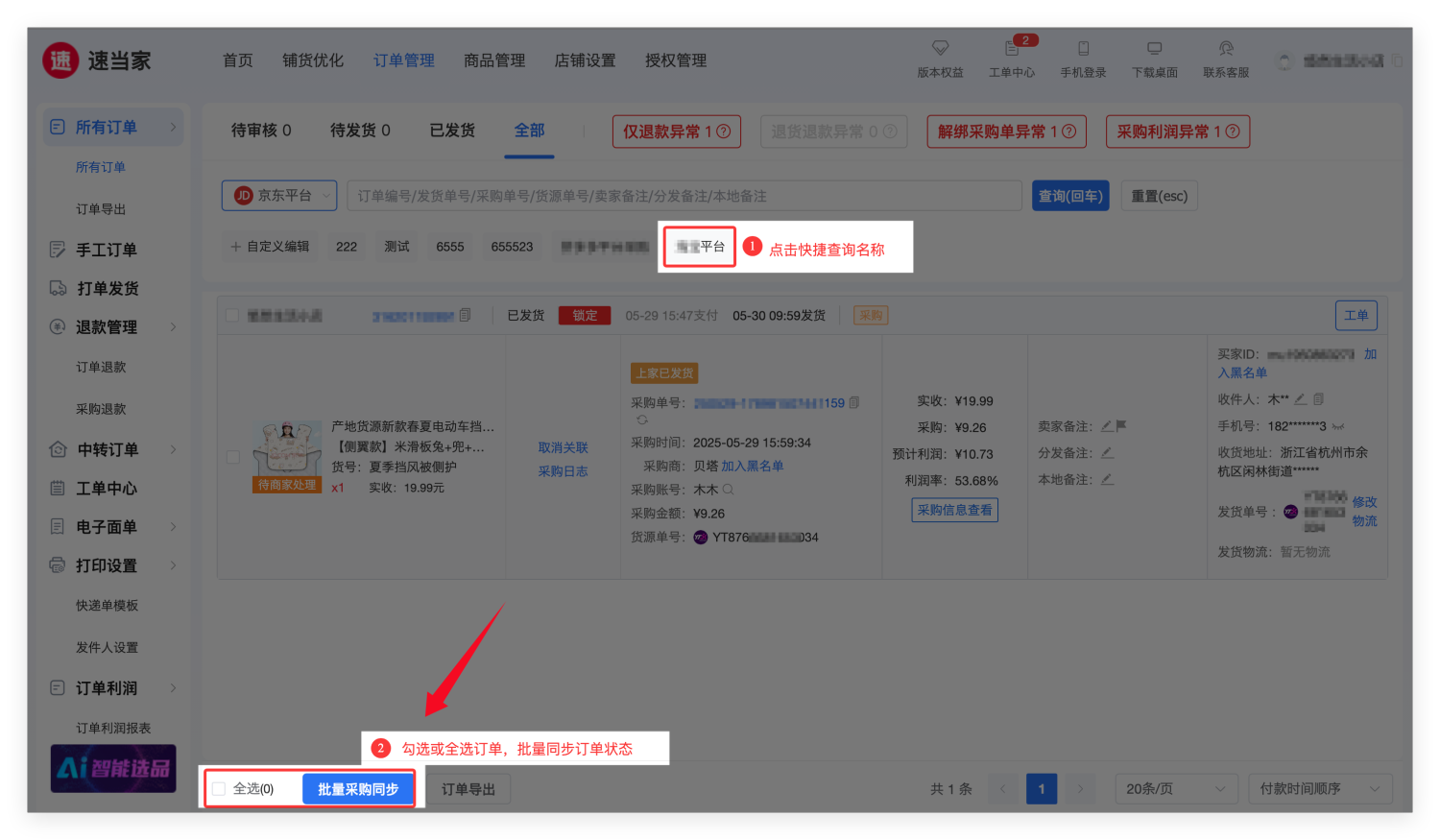Viewport: 1440px width, 840px height.
Task: Click the 下载桌面 monitor icon
Action: point(1154,48)
